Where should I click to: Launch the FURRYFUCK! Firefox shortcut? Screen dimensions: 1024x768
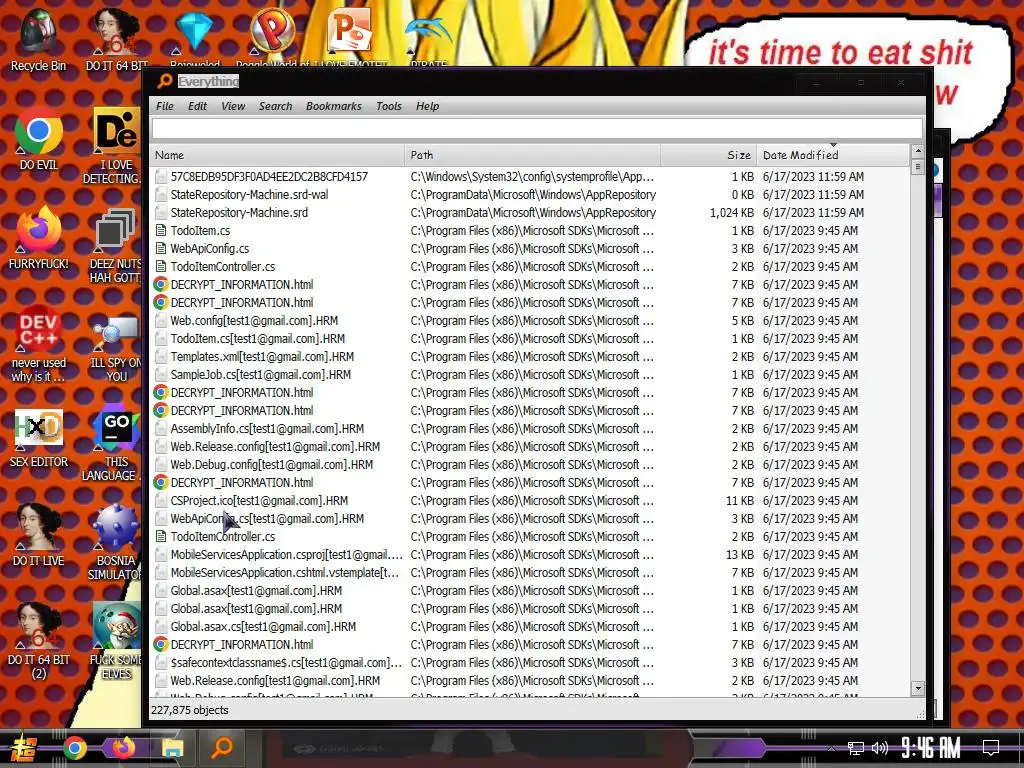pos(38,238)
